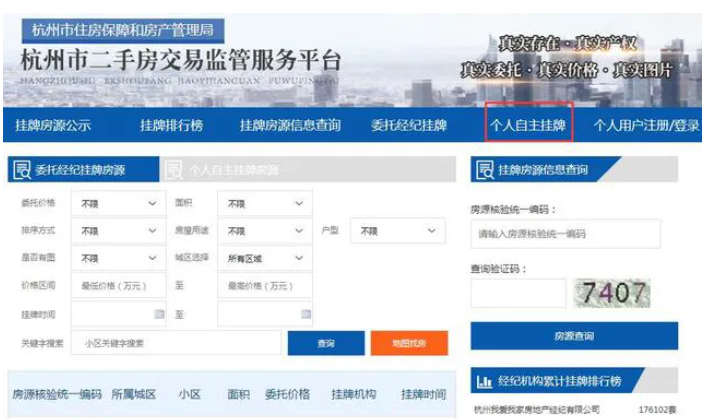
Task: Click 个人自主挂牌 in the navigation
Action: click(x=528, y=125)
